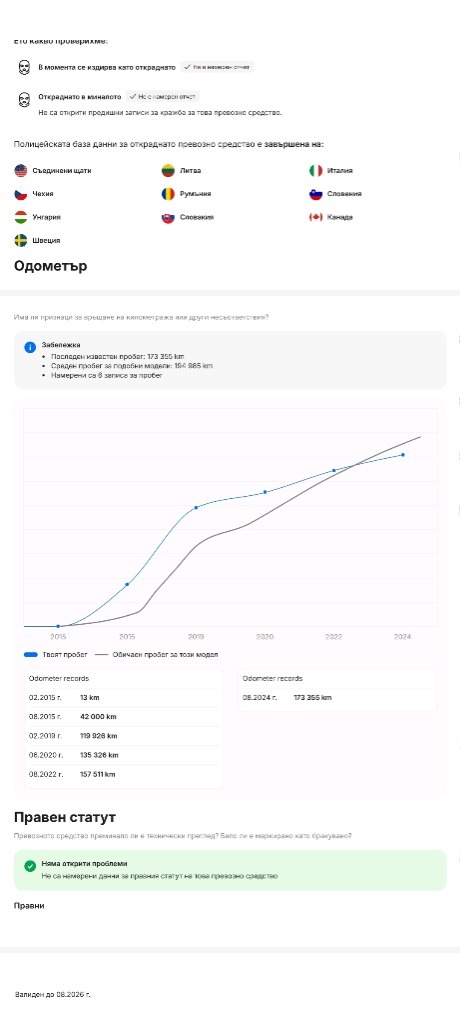Select the 08.2022 г. odometer record row

click(123, 775)
